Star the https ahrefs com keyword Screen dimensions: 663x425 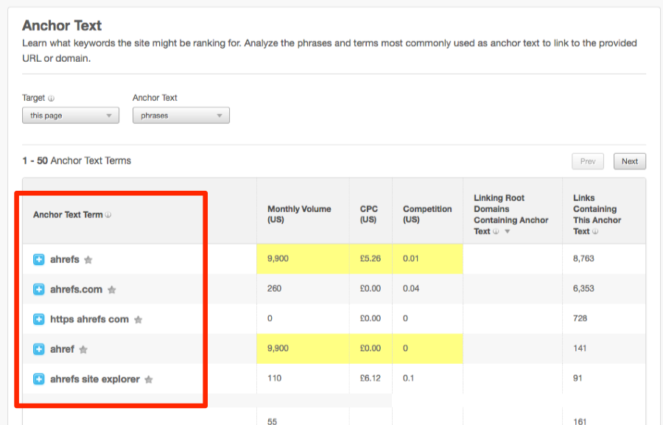click(x=138, y=320)
